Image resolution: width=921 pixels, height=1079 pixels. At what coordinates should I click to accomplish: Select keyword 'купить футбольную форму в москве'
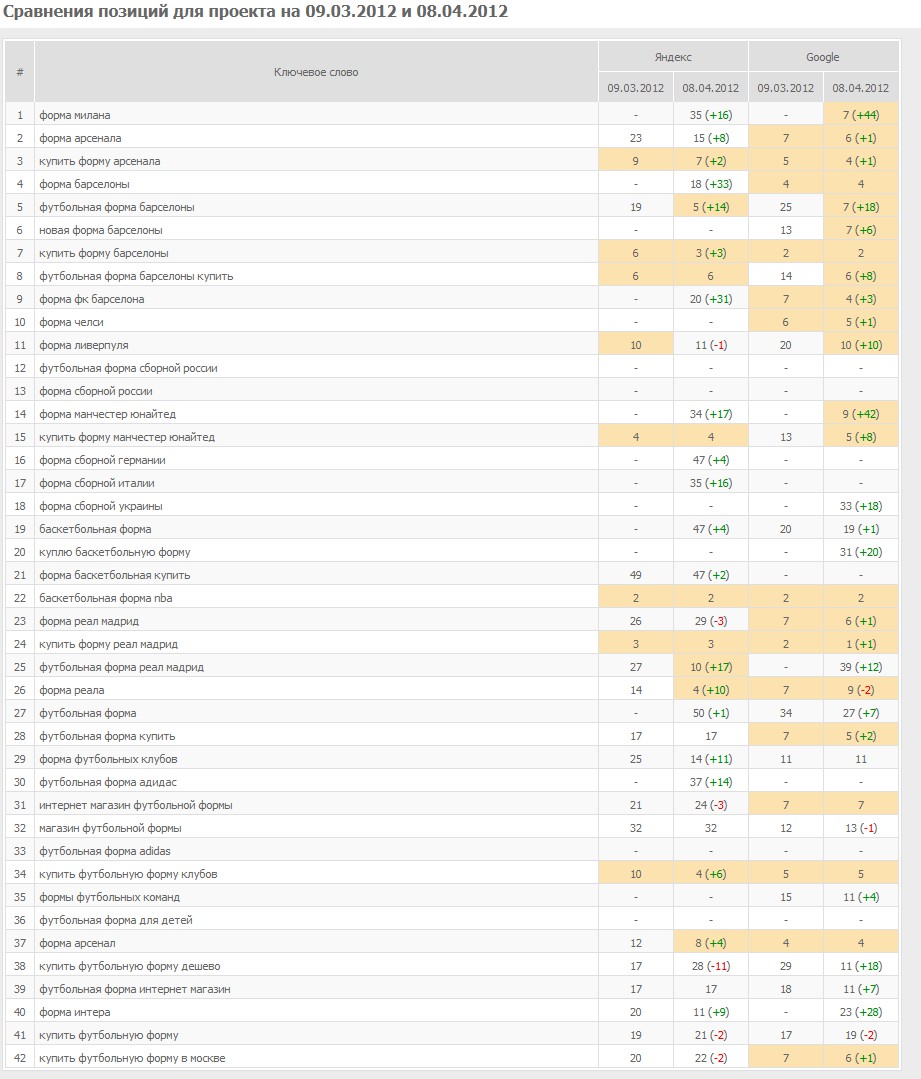point(132,1058)
